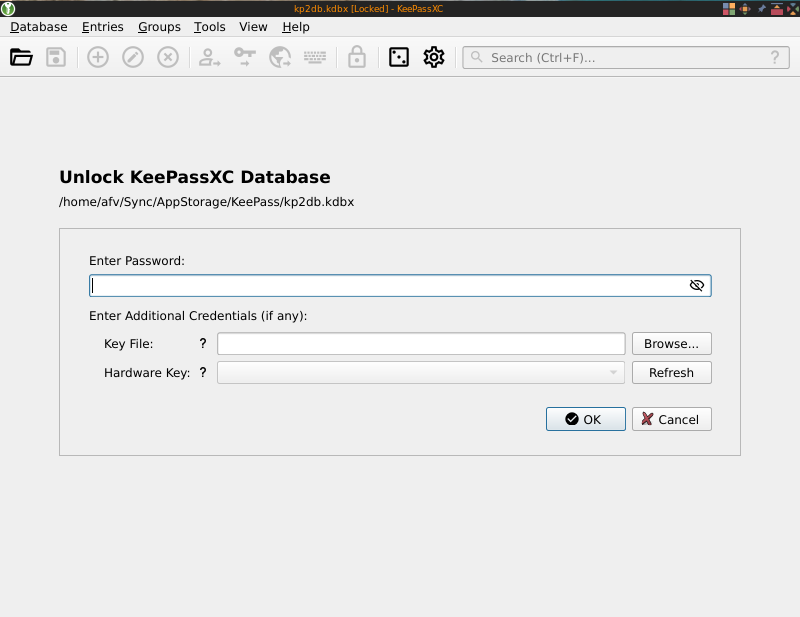Click colorful grid icon in title bar
Screen dimensions: 800x617
729,9
